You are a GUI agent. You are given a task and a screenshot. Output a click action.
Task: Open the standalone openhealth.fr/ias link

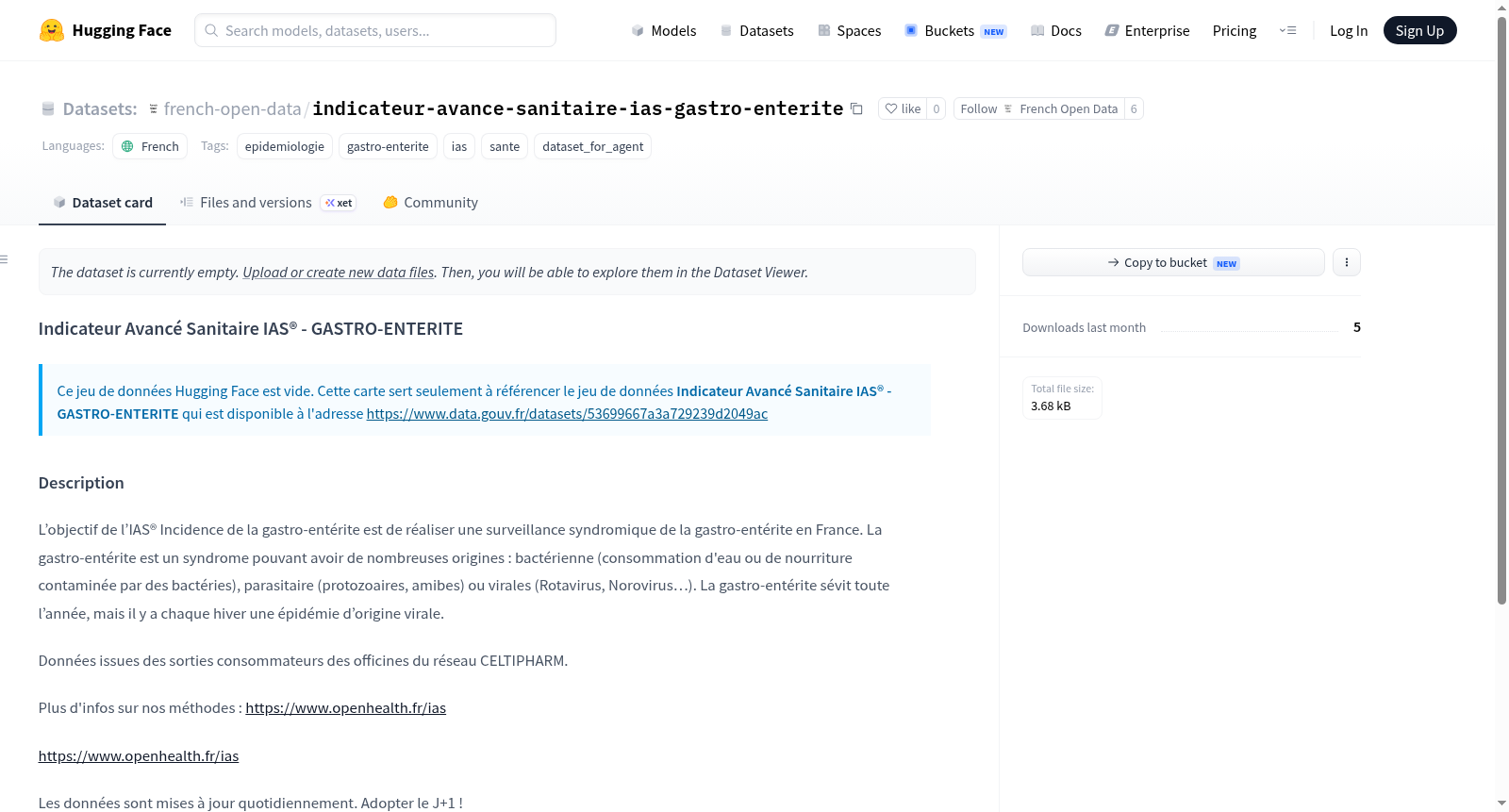pos(139,755)
